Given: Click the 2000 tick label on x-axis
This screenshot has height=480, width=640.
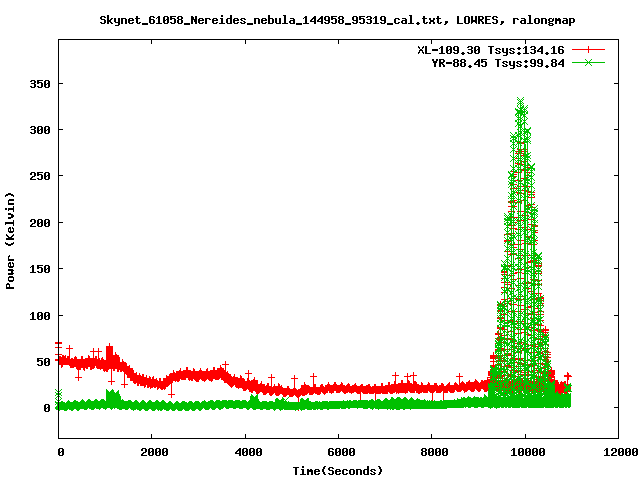Looking at the screenshot, I should (x=152, y=452).
